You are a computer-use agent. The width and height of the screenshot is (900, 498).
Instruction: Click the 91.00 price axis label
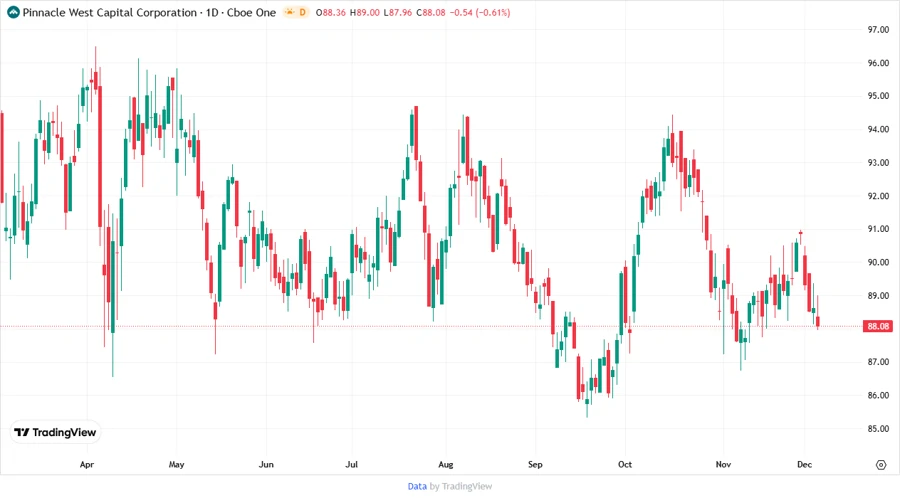click(878, 229)
